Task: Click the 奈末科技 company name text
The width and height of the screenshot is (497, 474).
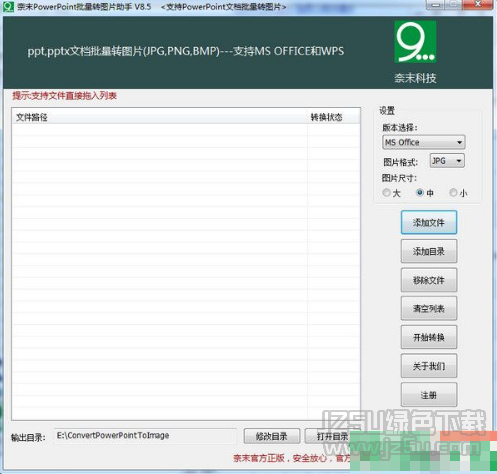Action: tap(415, 78)
